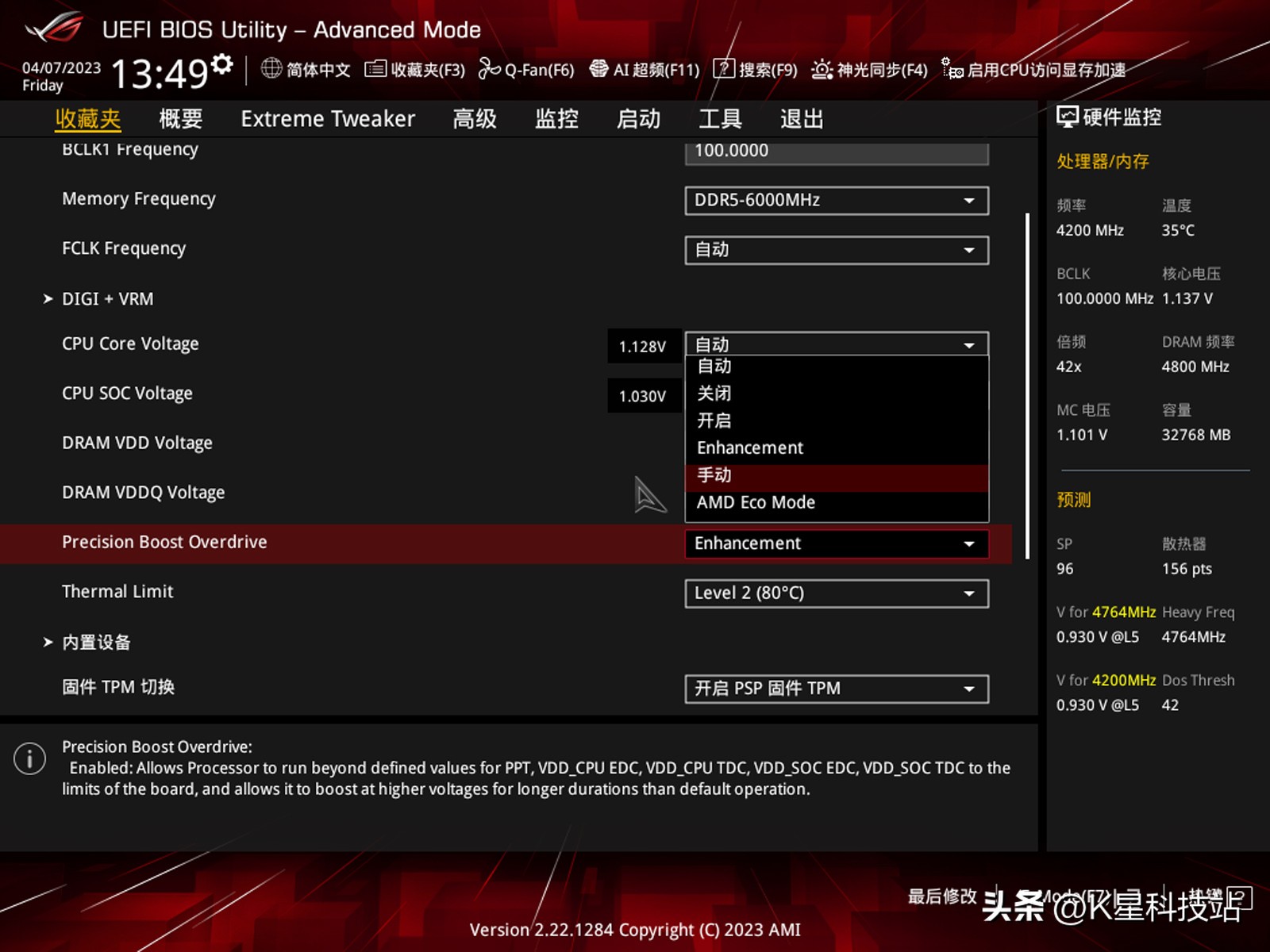Switch to the Extreme Tweaker tab

pos(328,118)
